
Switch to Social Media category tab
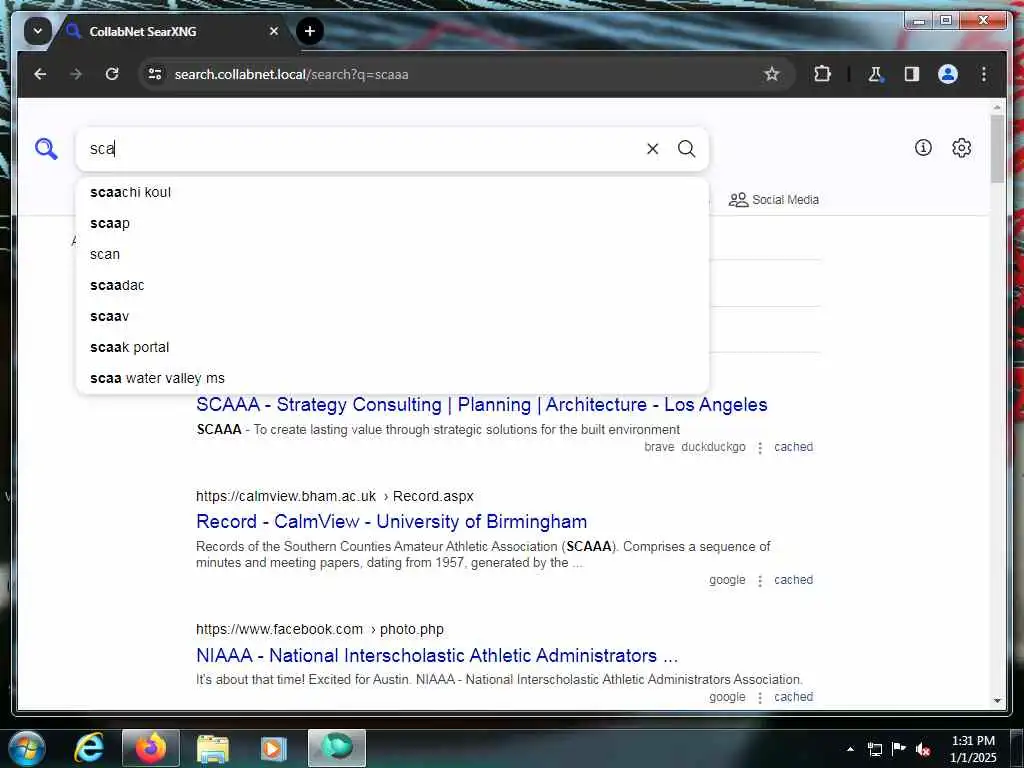pyautogui.click(x=773, y=200)
